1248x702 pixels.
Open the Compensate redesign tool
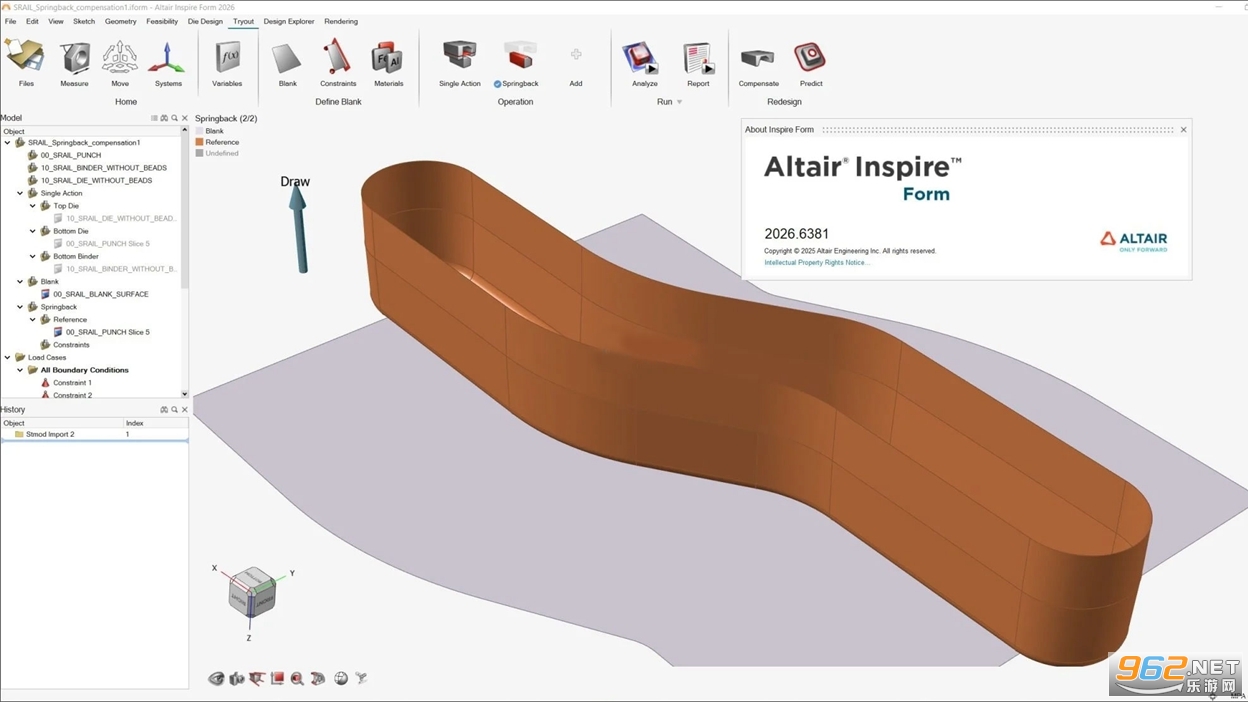click(758, 57)
